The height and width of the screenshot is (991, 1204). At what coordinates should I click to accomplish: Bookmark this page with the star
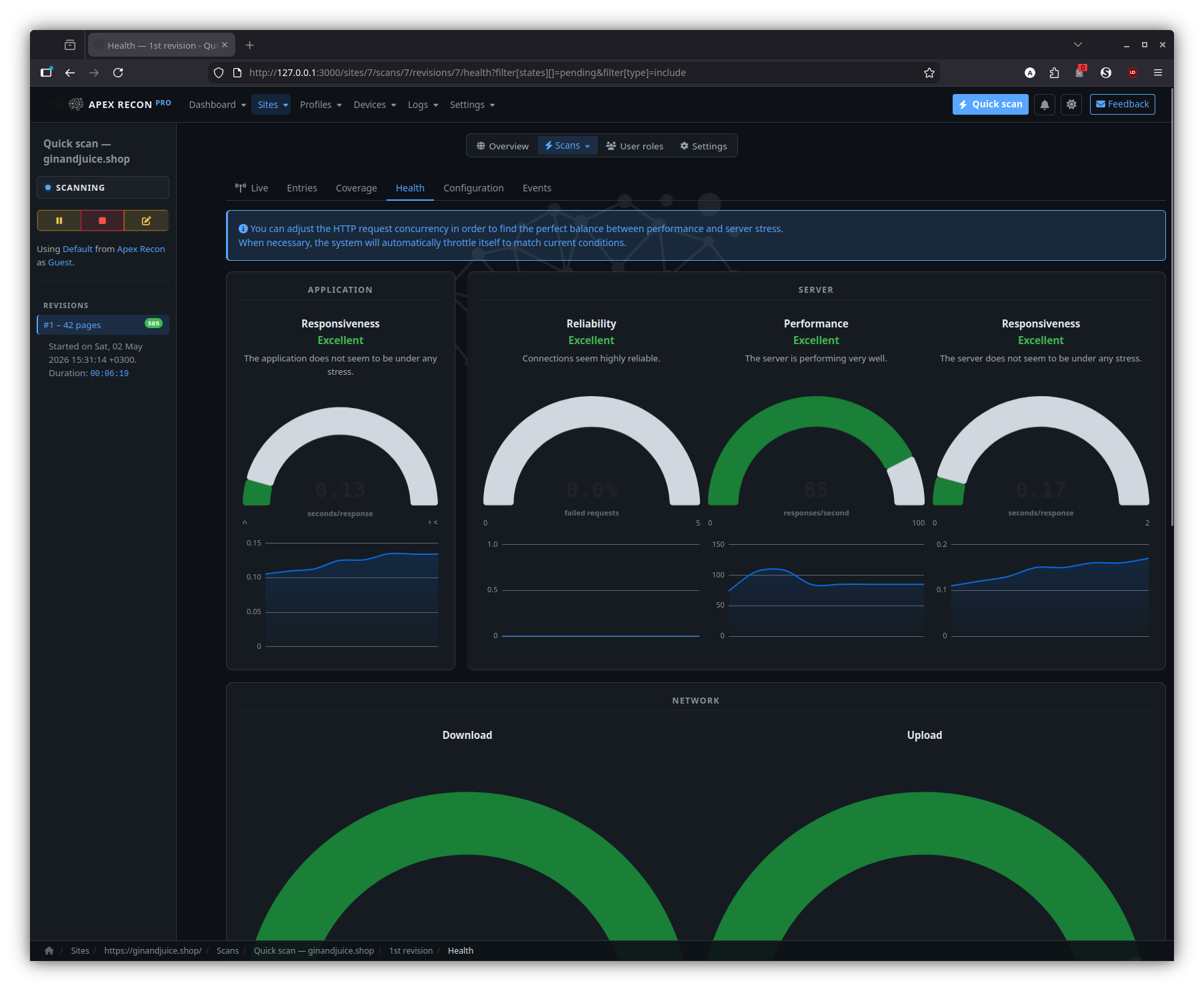pos(929,73)
